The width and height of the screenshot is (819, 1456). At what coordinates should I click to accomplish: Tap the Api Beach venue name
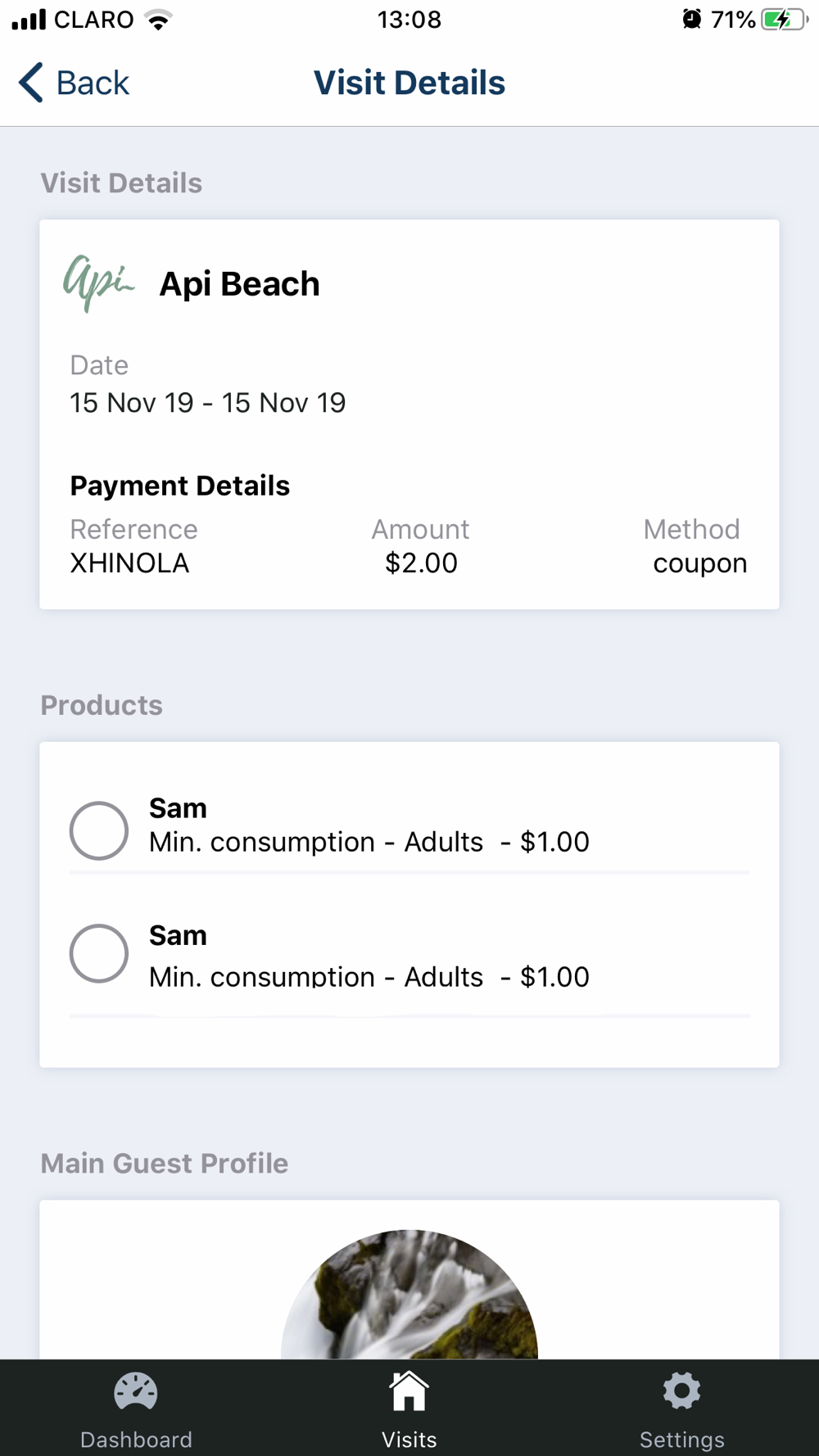click(x=239, y=284)
